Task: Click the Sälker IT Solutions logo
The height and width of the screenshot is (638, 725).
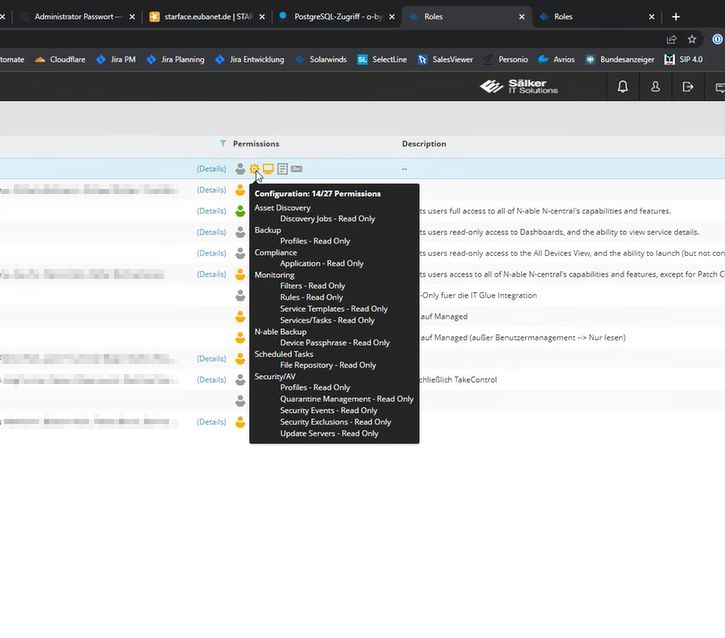Action: point(519,87)
